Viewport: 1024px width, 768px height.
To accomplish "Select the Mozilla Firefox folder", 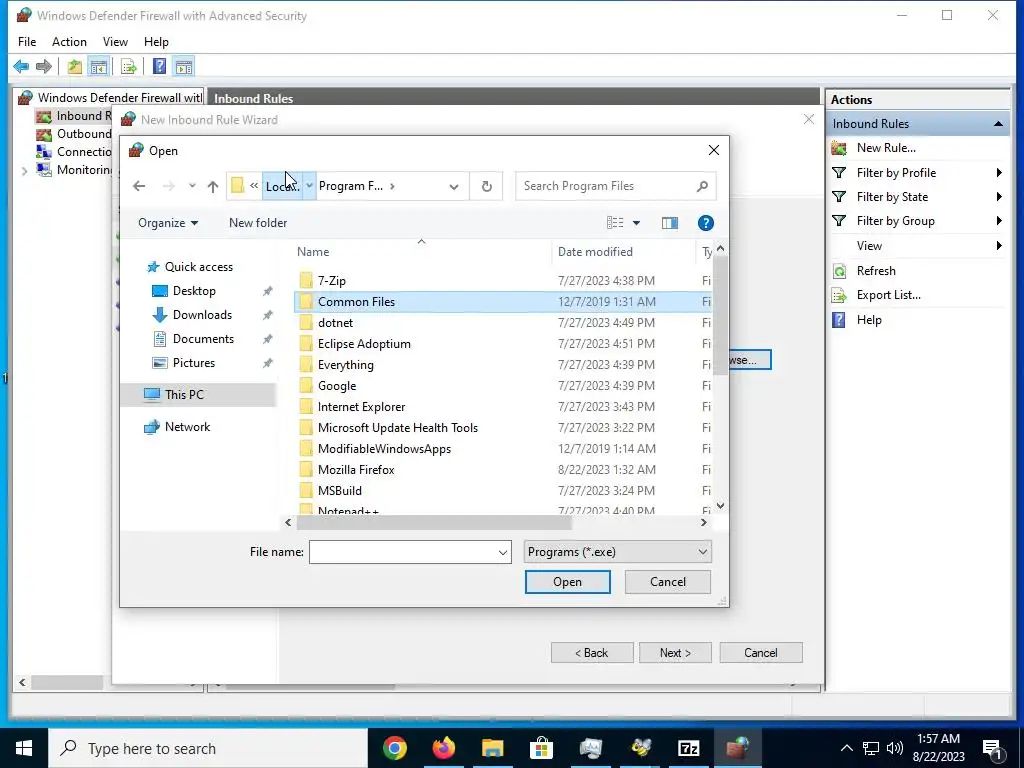I will pos(356,470).
